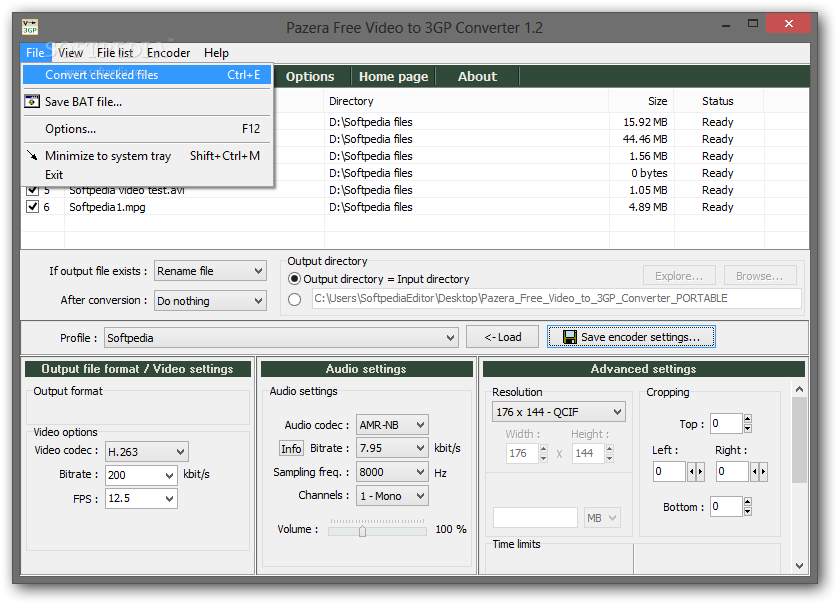Click the output directory path field
This screenshot has width=838, height=604.
(x=557, y=298)
